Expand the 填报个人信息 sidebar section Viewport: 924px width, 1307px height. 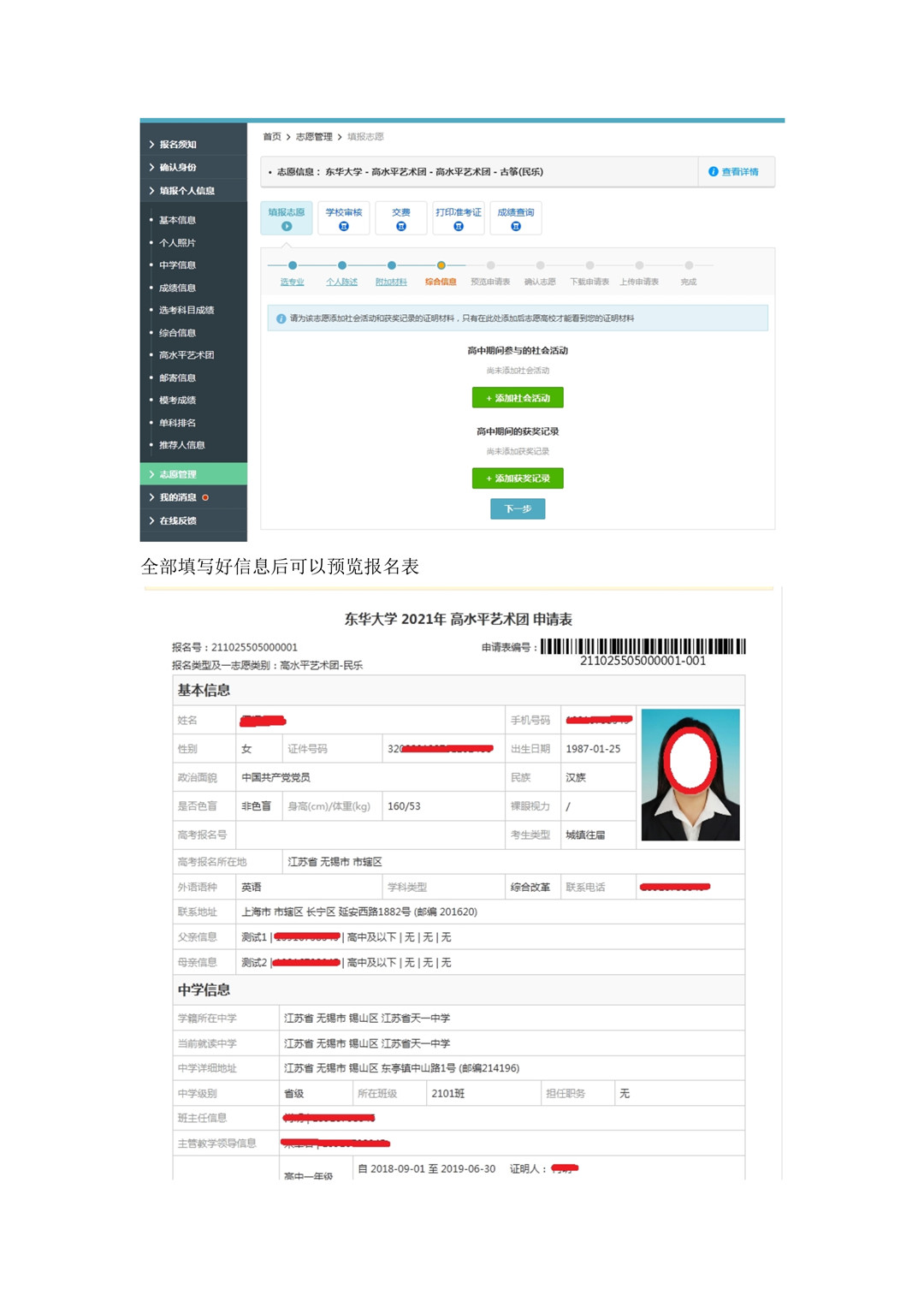coord(193,191)
